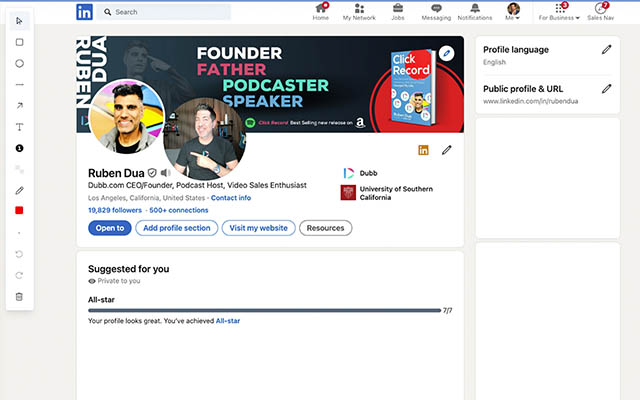Activate the pencil drawing tool
The height and width of the screenshot is (400, 640).
point(19,191)
